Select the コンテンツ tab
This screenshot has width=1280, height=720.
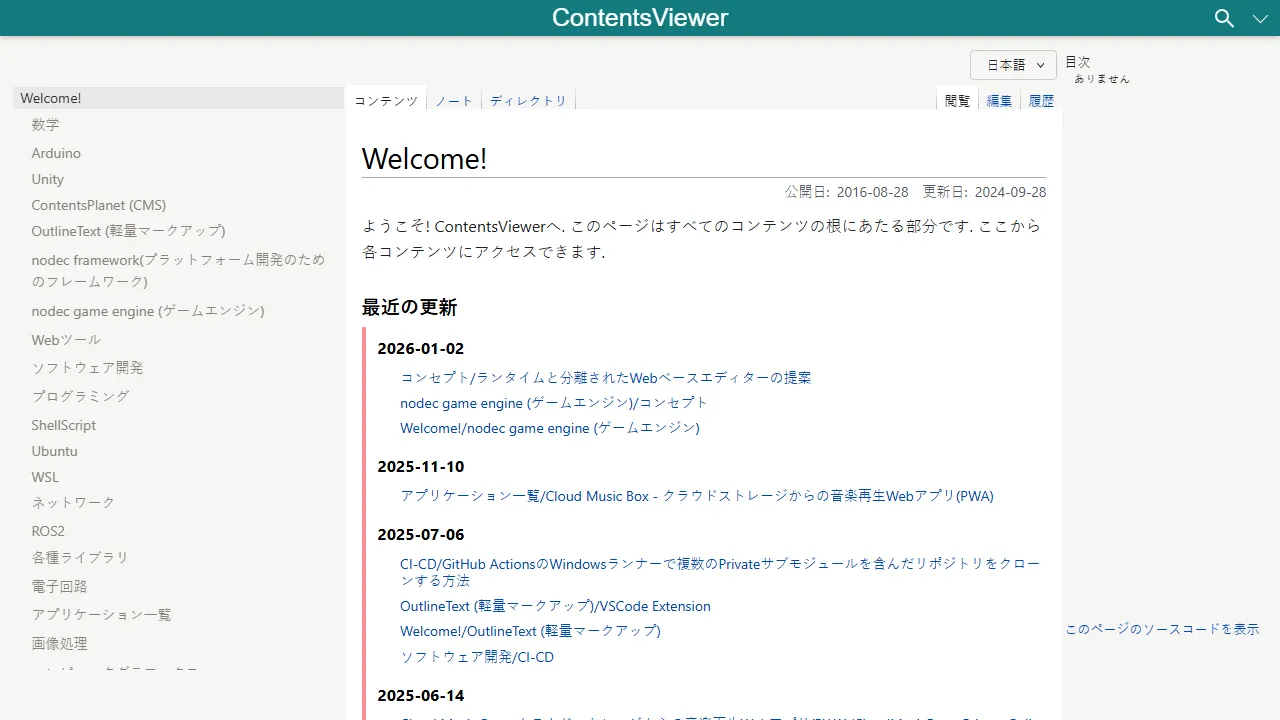coord(385,100)
